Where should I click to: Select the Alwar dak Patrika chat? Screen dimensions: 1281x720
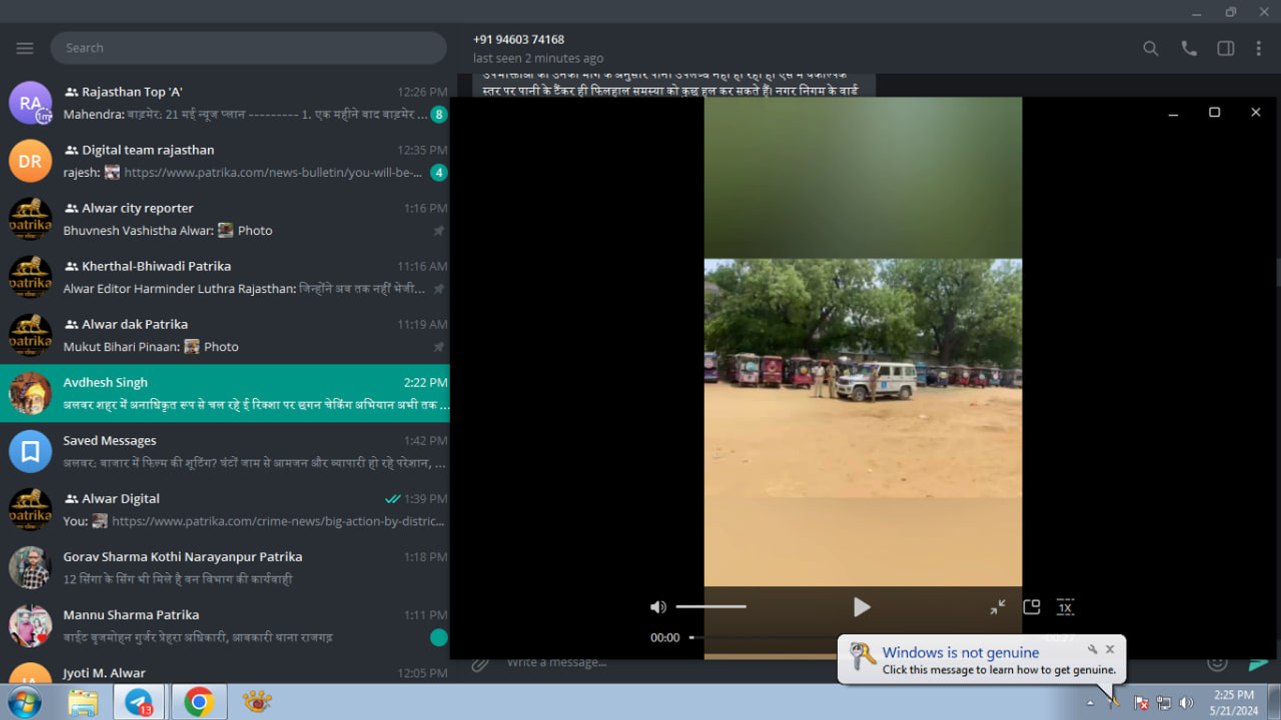[x=225, y=335]
